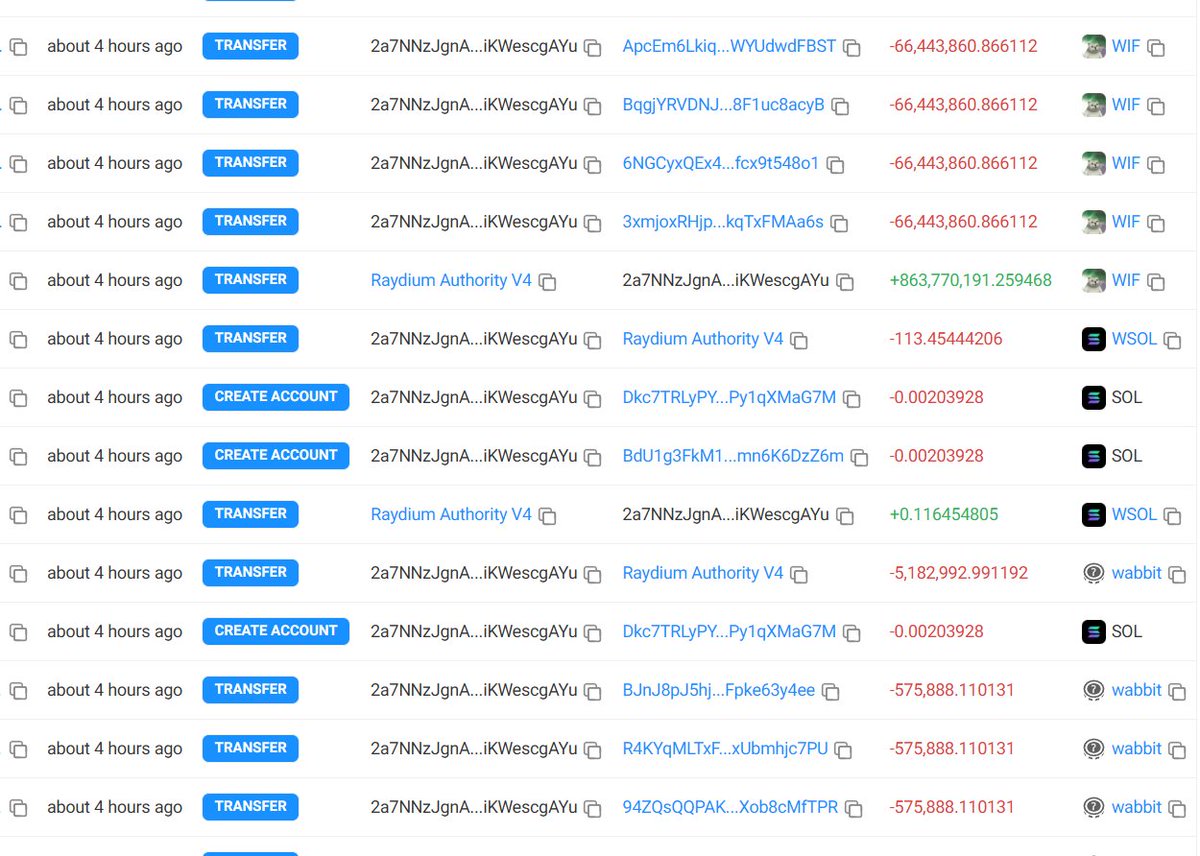Image resolution: width=1200 pixels, height=856 pixels.
Task: Select 'about 4 hours ago' in 6NGCyxQEx4 row
Action: (115, 163)
